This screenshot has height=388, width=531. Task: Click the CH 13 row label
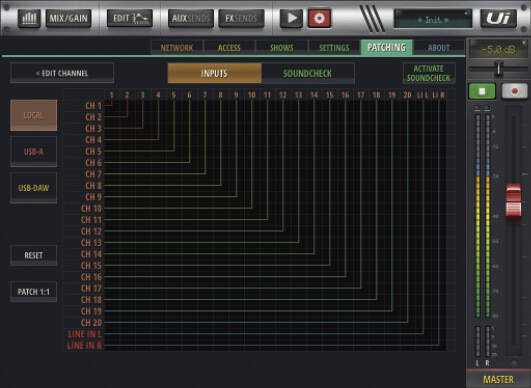[91, 243]
